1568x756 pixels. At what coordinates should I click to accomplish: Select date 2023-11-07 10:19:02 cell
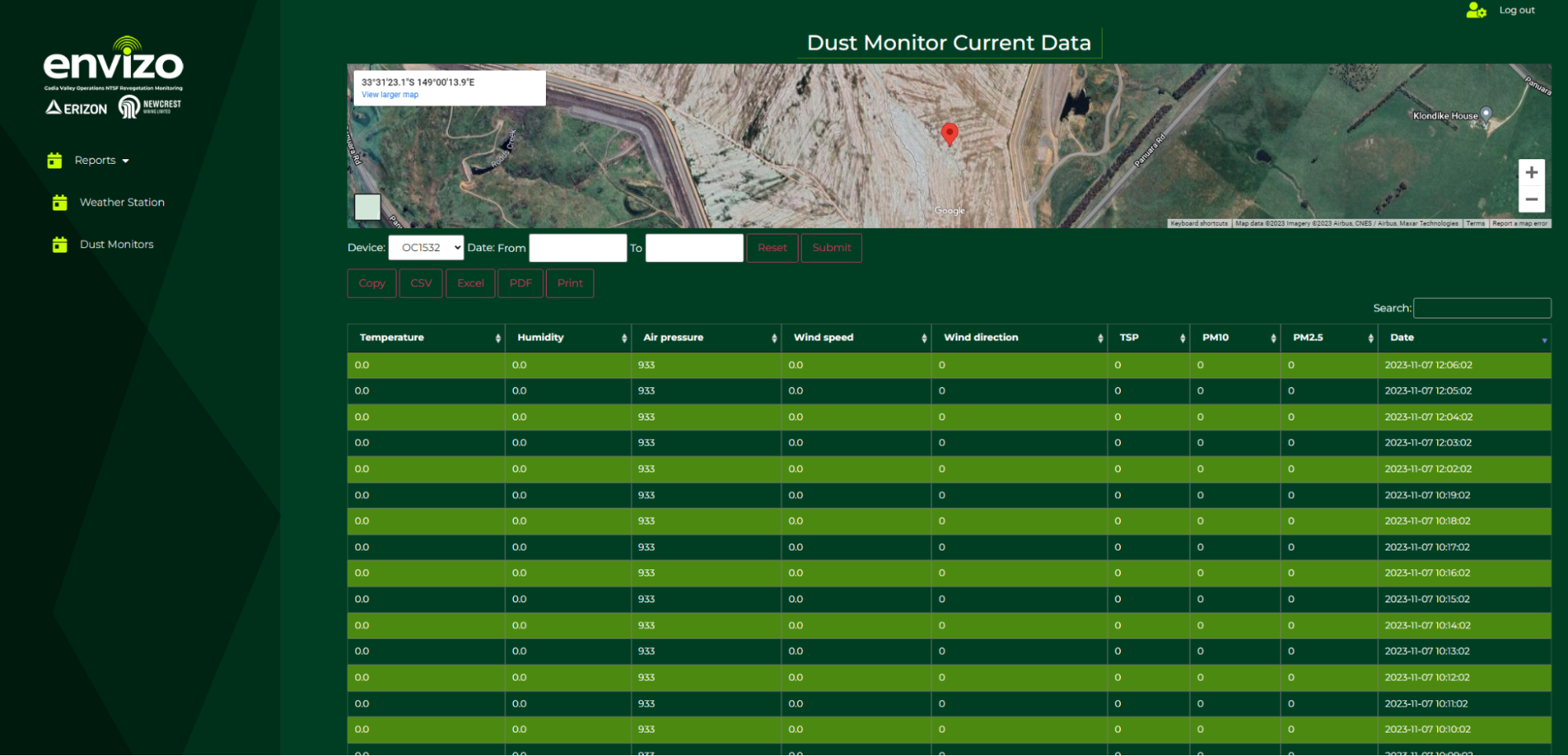pos(1464,496)
